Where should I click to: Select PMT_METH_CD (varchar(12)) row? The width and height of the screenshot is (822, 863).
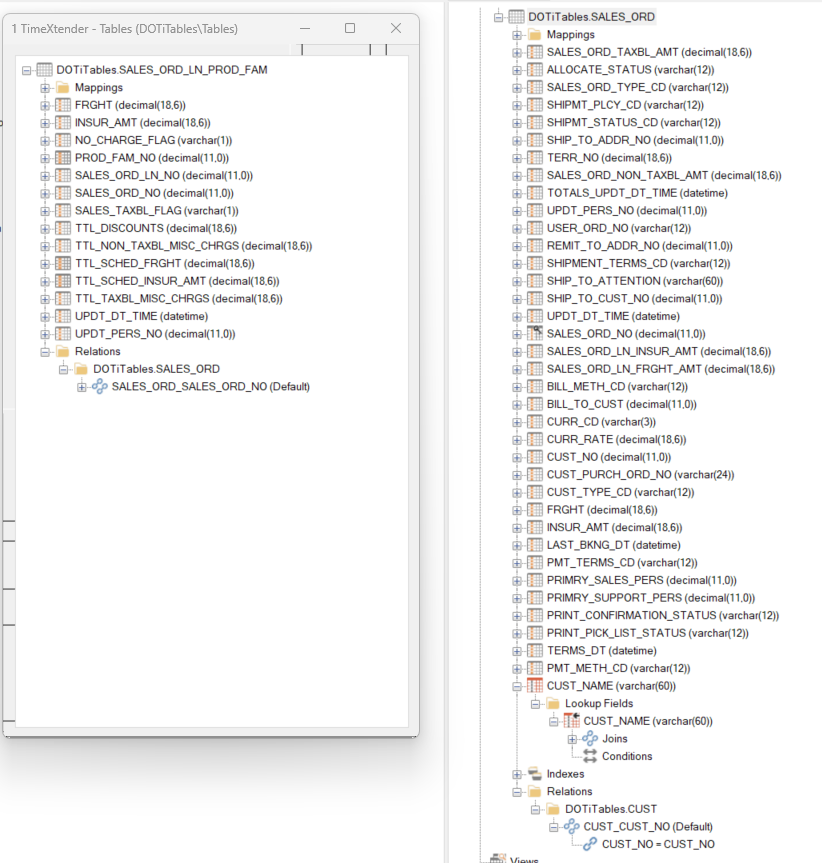click(618, 668)
